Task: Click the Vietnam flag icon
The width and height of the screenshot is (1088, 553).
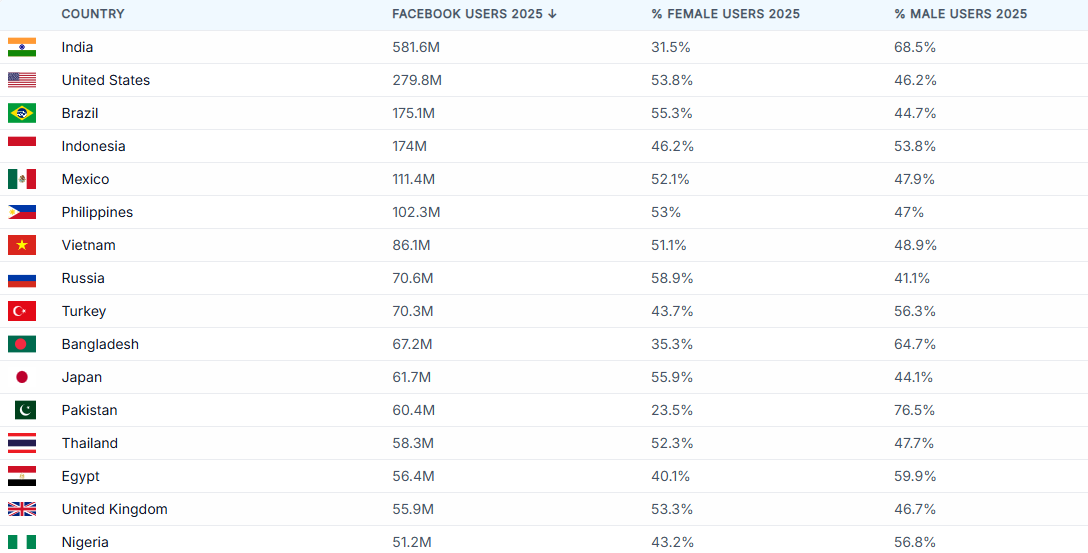Action: tap(22, 245)
